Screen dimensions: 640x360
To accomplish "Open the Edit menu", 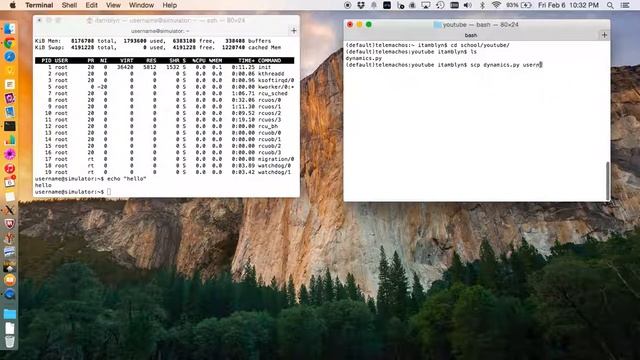I will [91, 5].
